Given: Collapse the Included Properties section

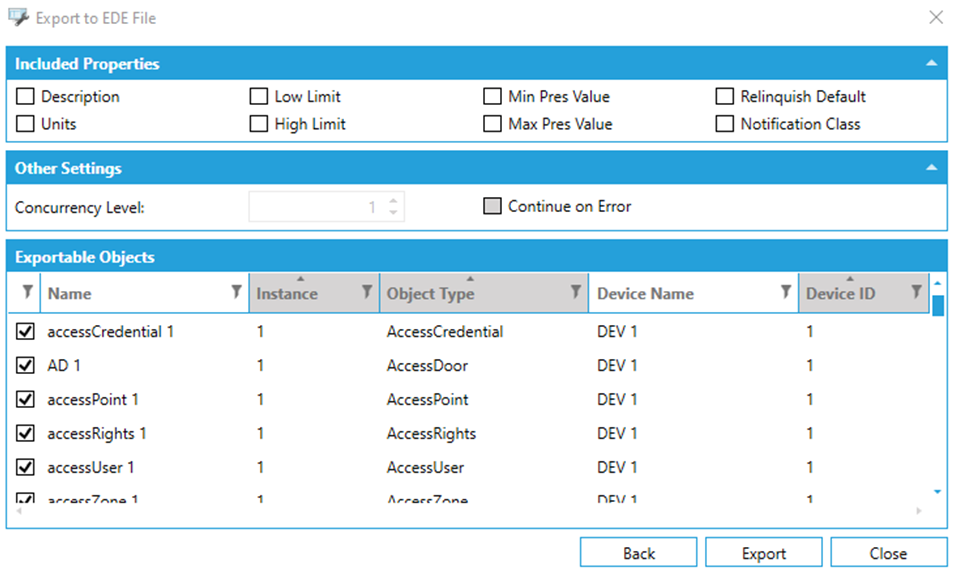Looking at the screenshot, I should tap(931, 63).
